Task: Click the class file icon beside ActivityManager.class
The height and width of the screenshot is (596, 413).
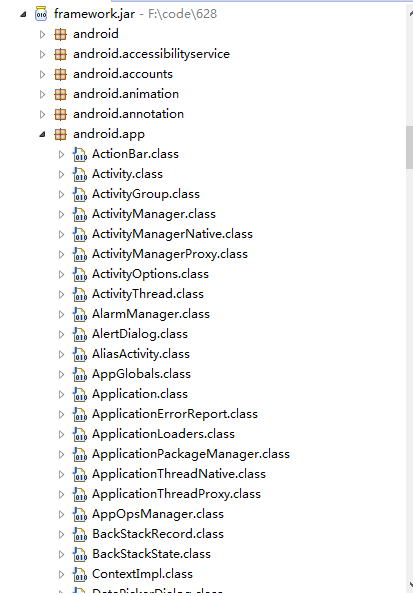Action: point(80,214)
